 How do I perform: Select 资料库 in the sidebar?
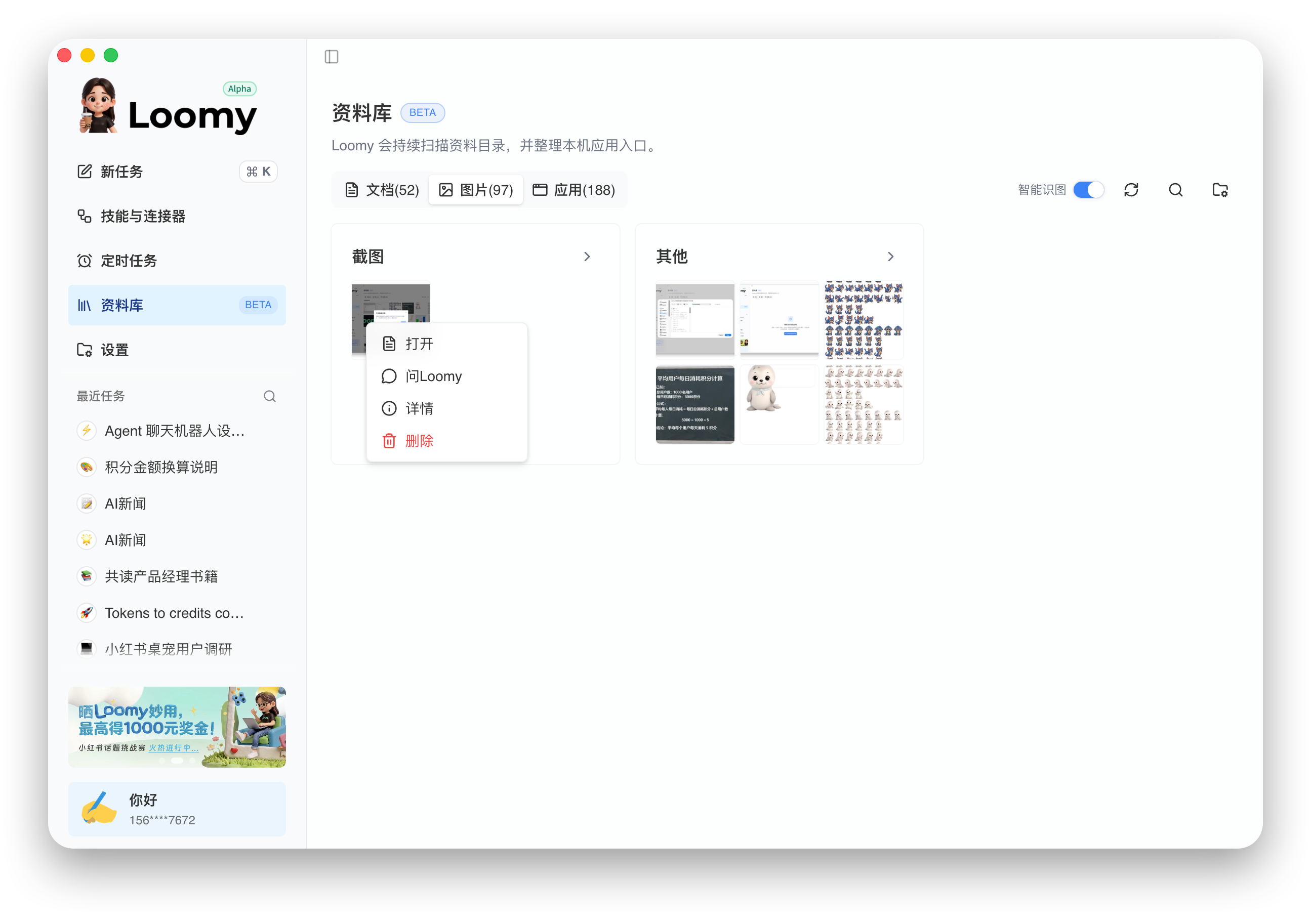(177, 305)
